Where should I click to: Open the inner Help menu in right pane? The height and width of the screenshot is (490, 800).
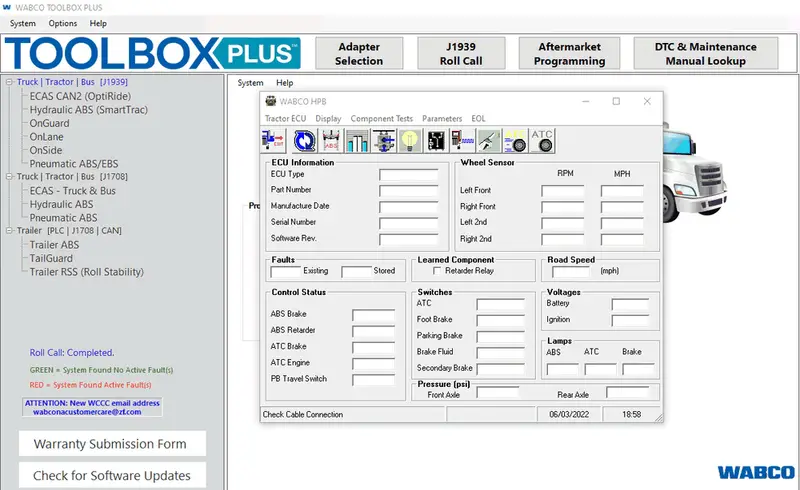click(285, 83)
